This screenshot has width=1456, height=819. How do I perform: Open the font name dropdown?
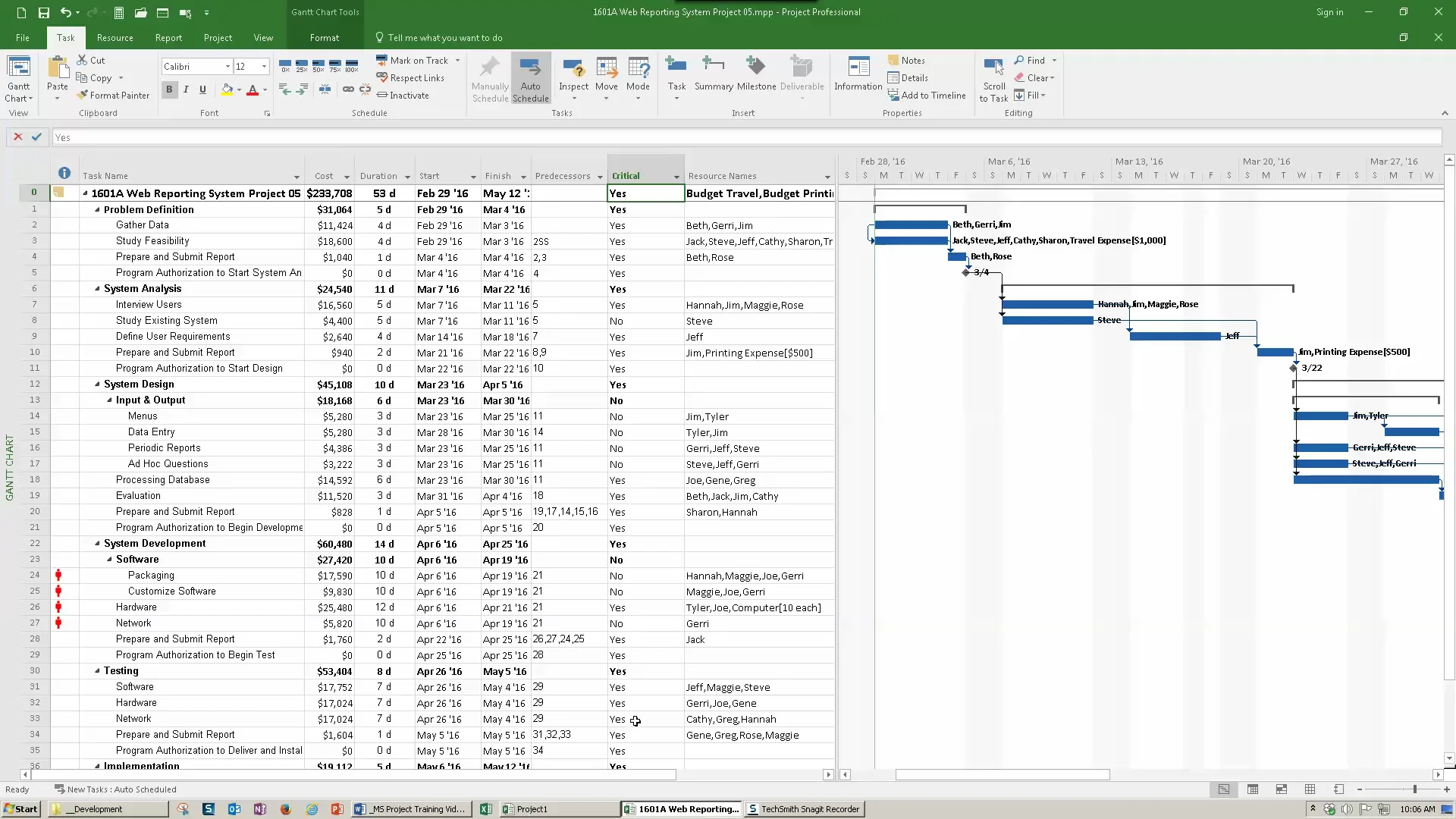click(227, 67)
